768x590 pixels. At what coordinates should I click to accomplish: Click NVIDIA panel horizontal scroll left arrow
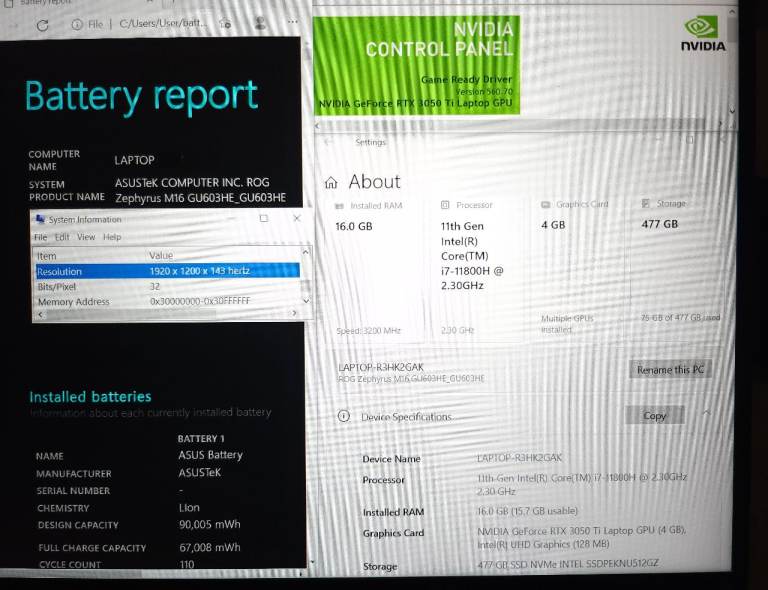point(317,126)
